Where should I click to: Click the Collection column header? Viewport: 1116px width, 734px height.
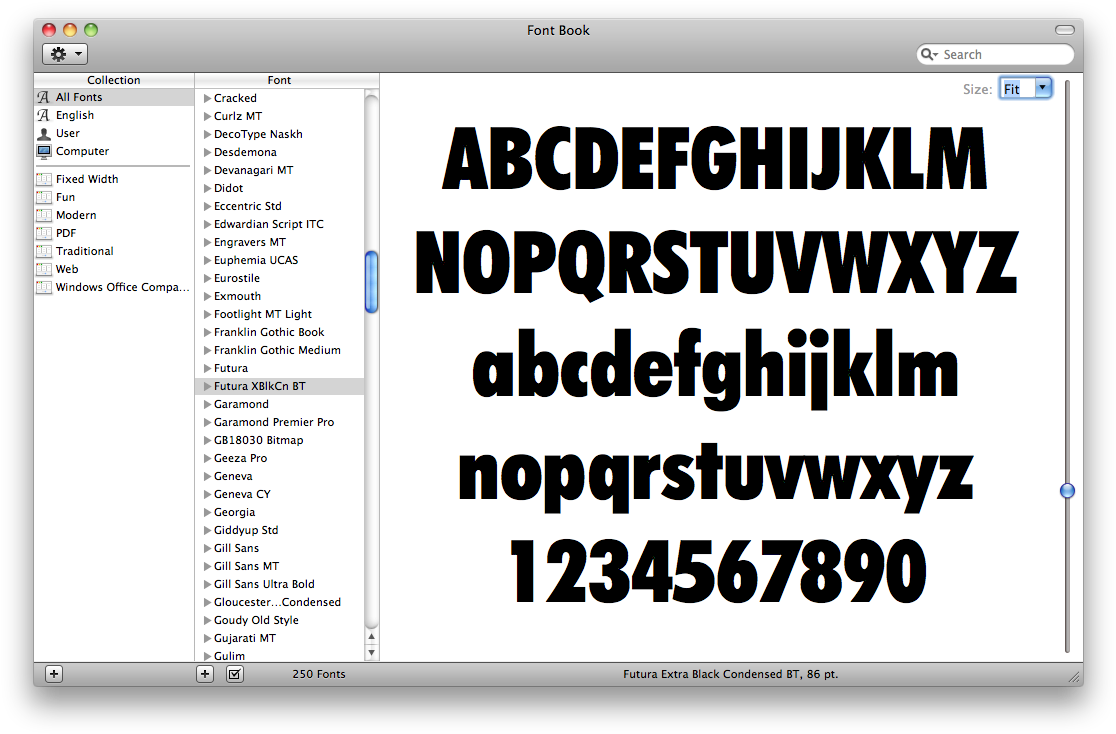(114, 80)
